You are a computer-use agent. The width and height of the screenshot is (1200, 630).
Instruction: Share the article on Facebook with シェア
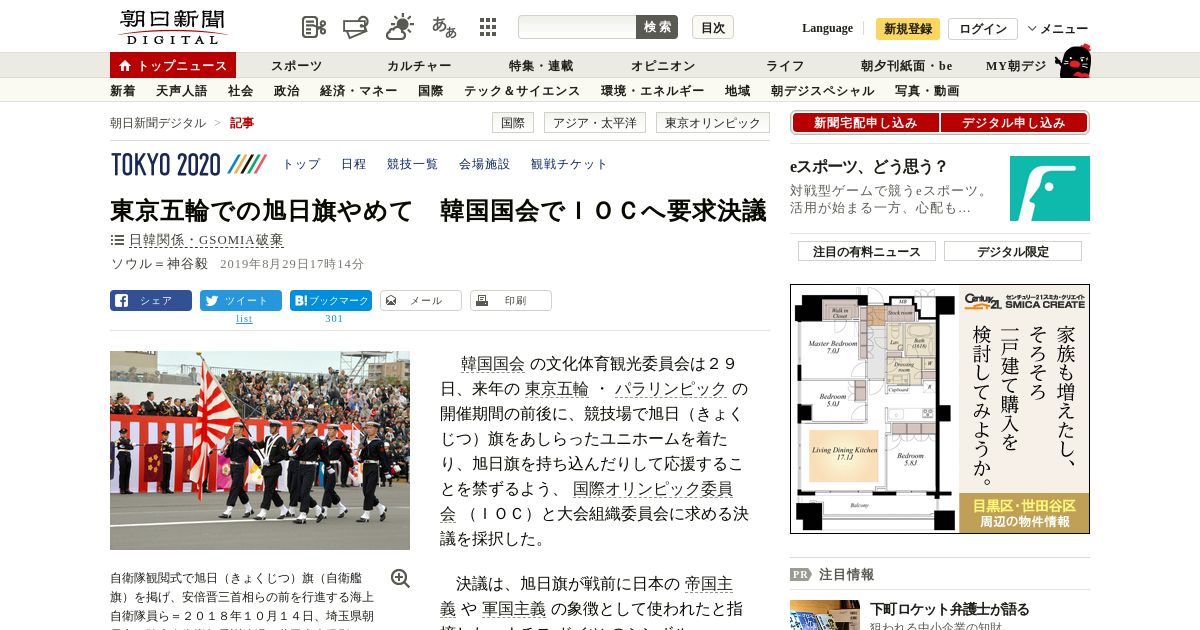point(151,300)
